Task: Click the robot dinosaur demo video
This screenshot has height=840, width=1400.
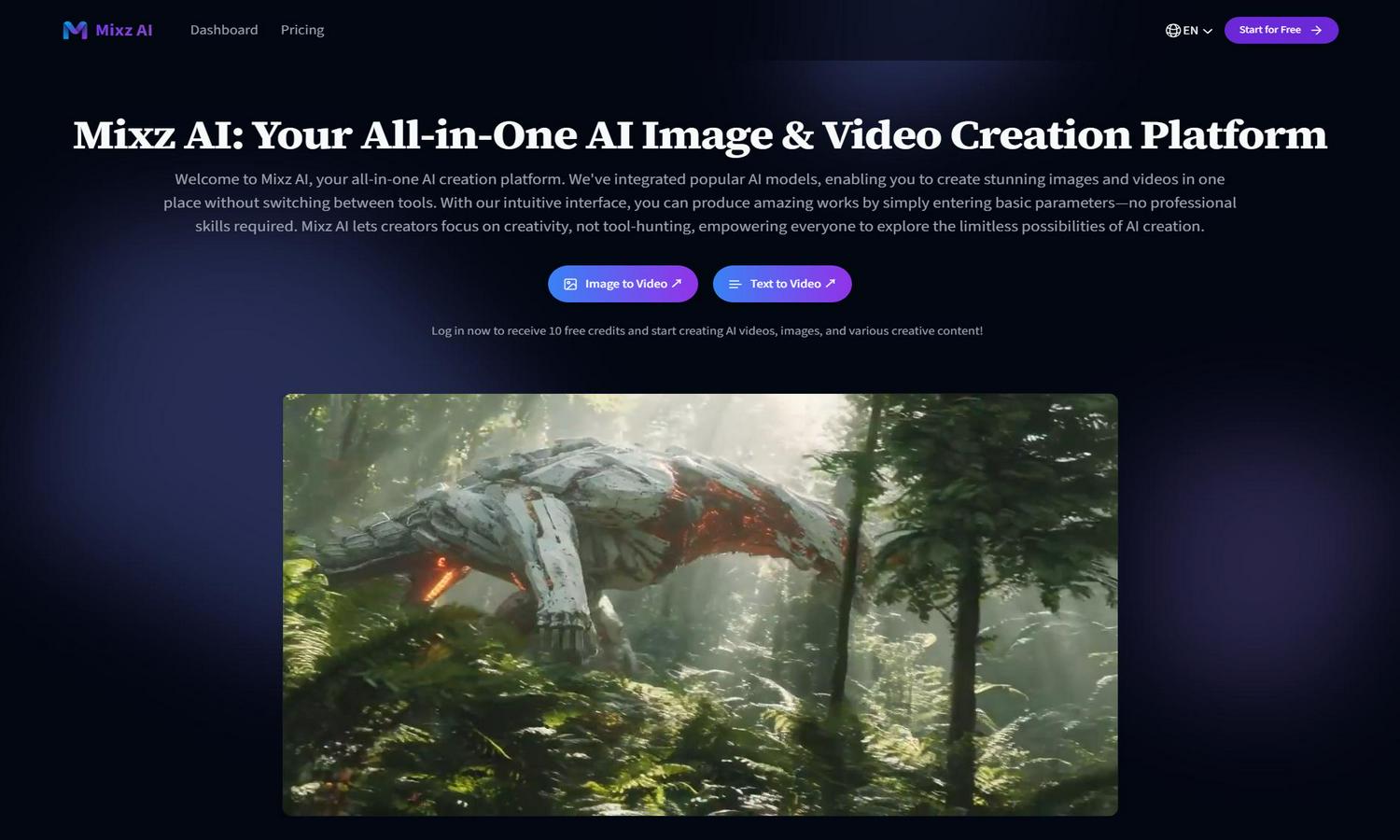Action: click(700, 605)
